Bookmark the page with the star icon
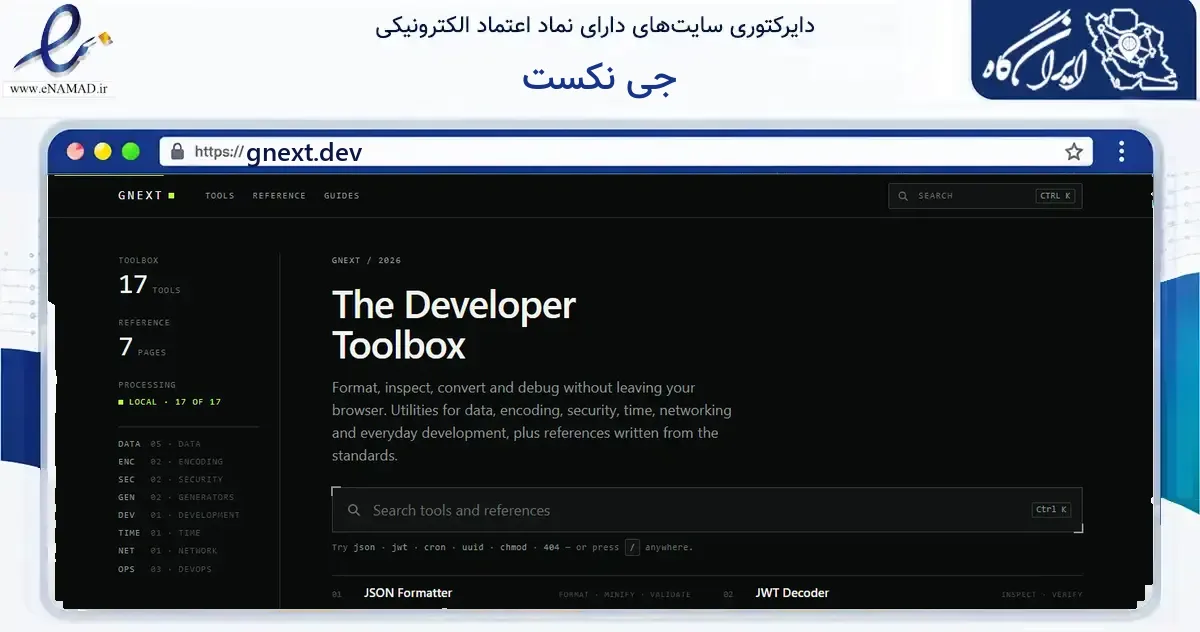This screenshot has width=1200, height=632. [x=1074, y=152]
